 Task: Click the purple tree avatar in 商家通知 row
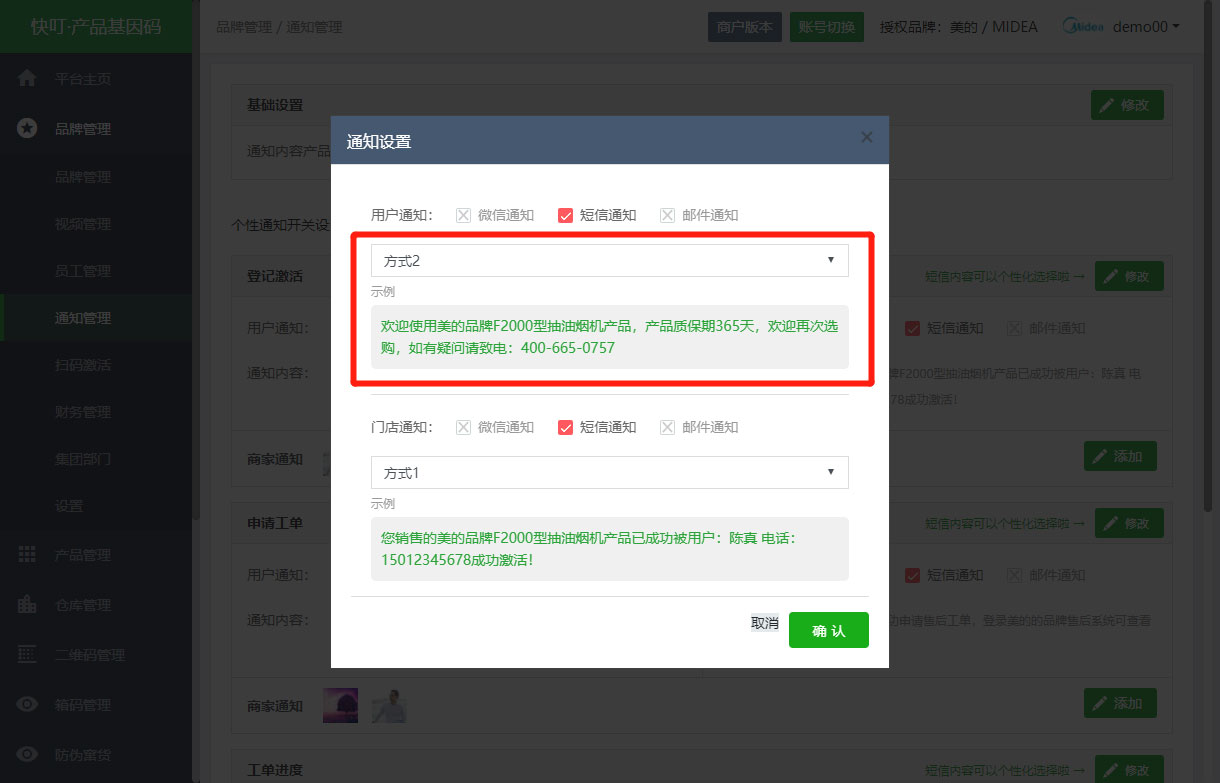click(340, 706)
